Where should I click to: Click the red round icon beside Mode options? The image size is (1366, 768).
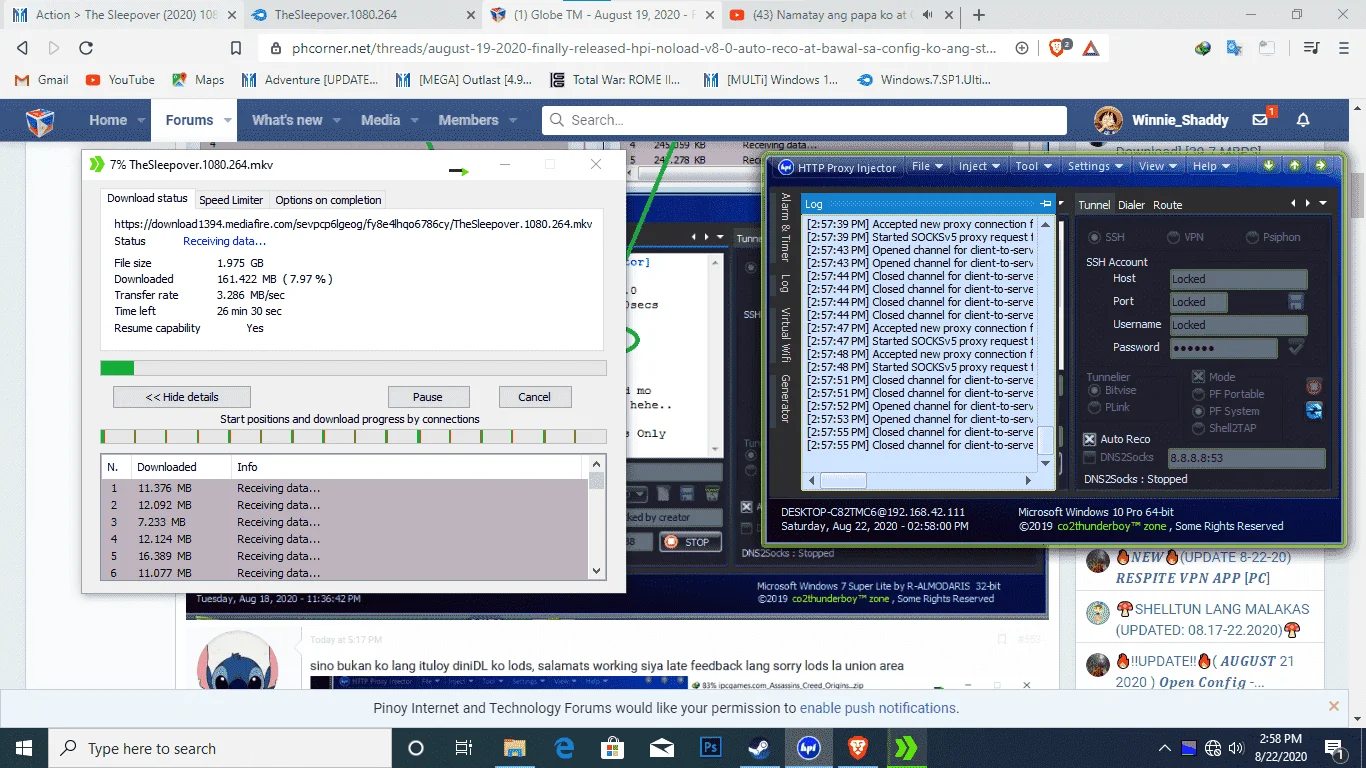1314,386
